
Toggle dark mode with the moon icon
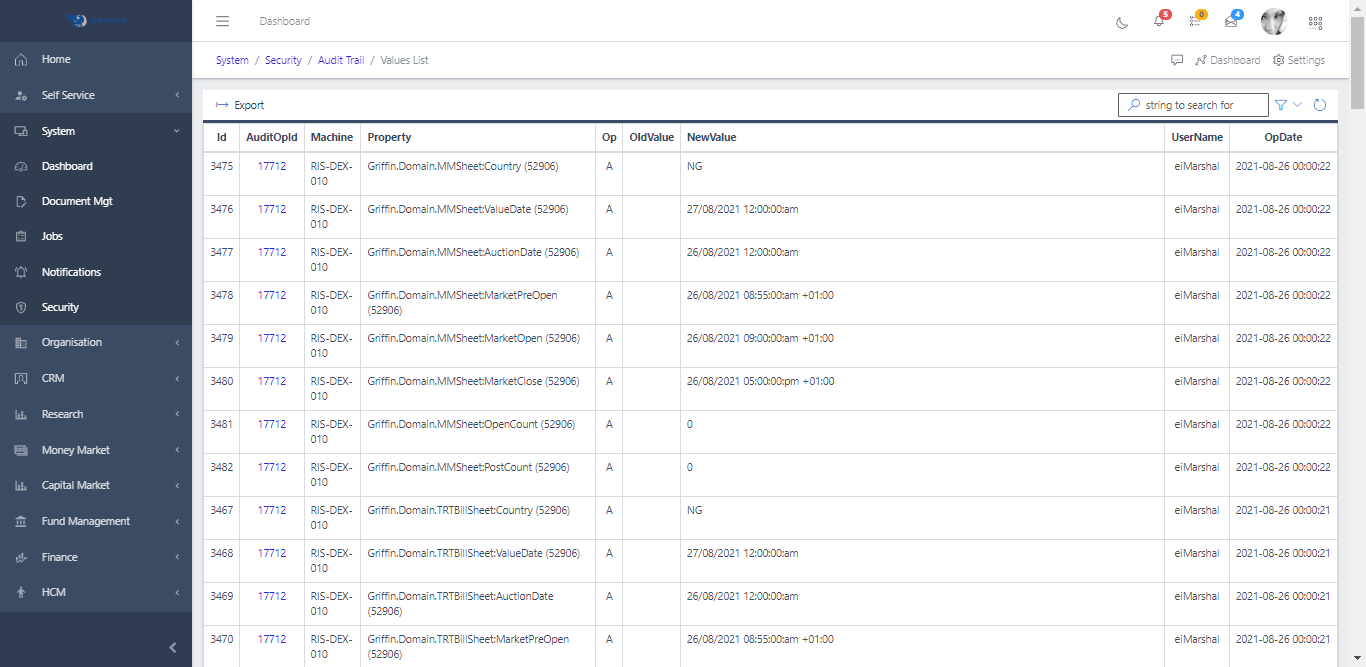(1121, 22)
